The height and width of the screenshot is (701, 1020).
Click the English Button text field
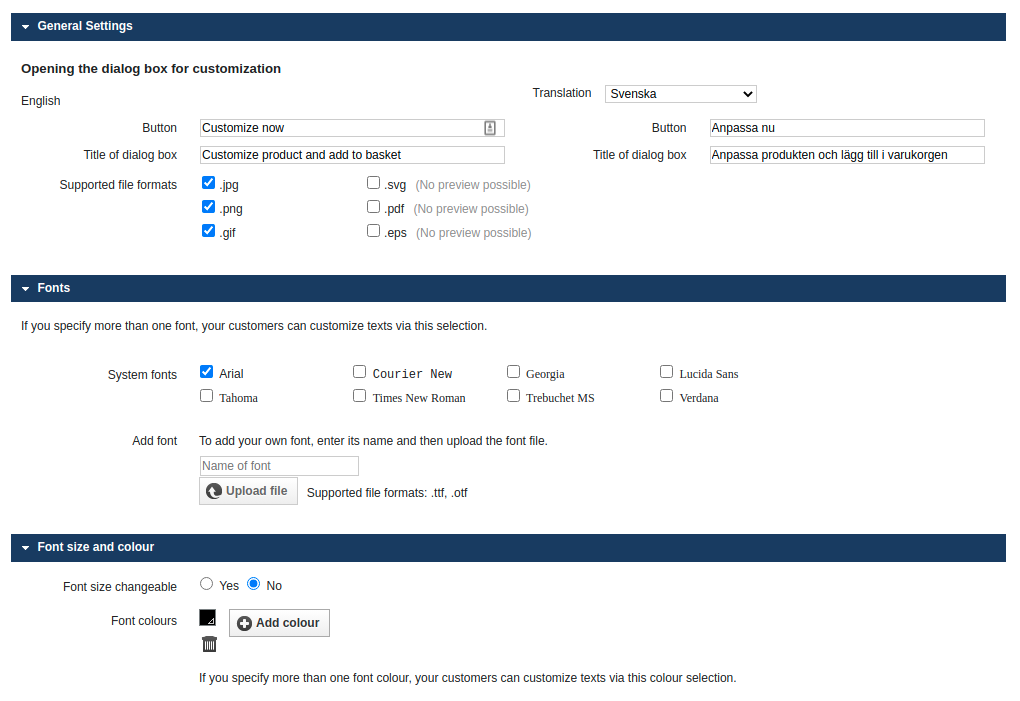click(x=352, y=128)
